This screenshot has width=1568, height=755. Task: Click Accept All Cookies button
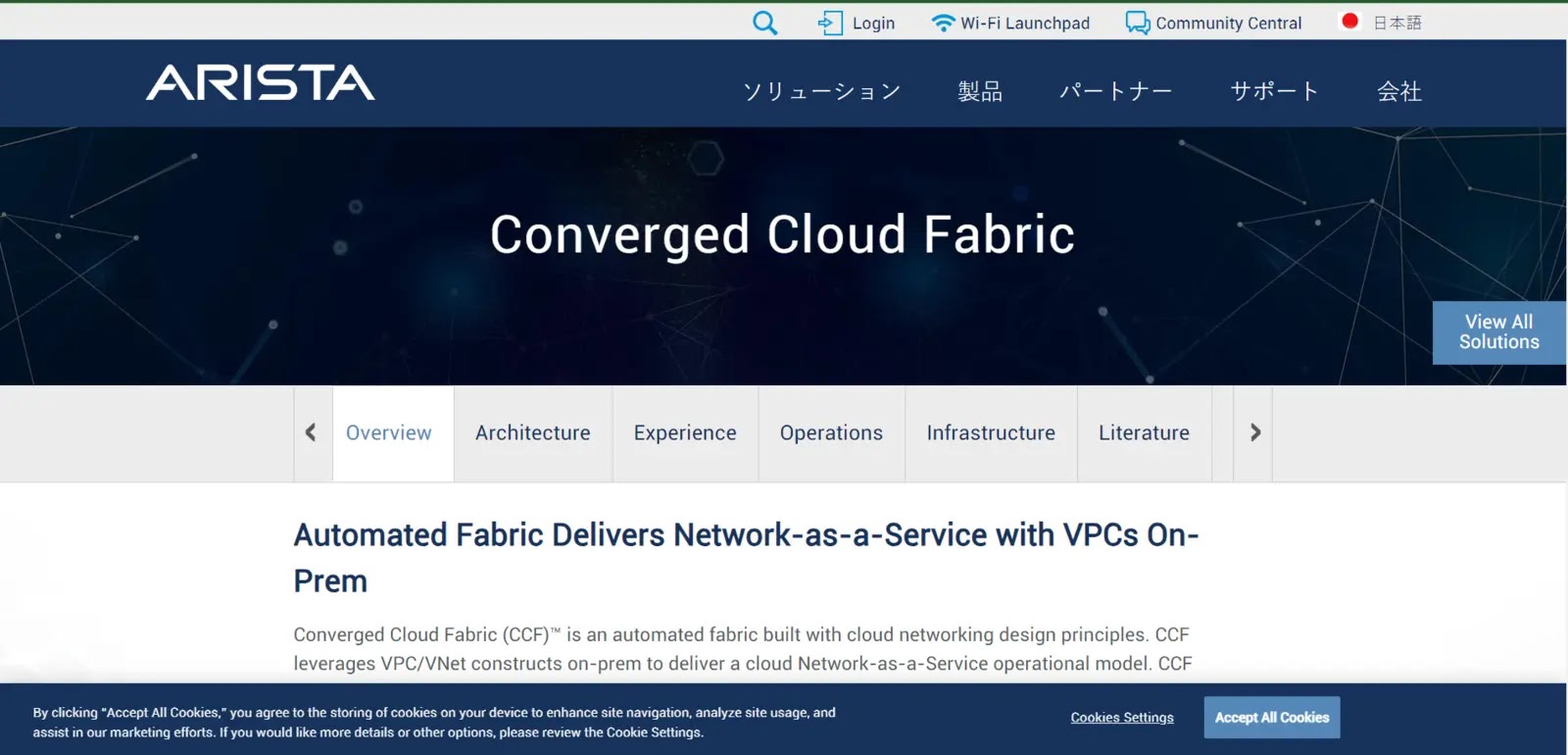tap(1272, 718)
